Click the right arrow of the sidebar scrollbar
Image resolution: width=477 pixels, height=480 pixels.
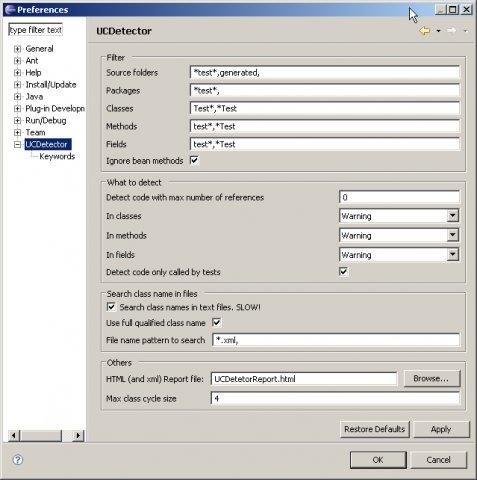click(78, 435)
